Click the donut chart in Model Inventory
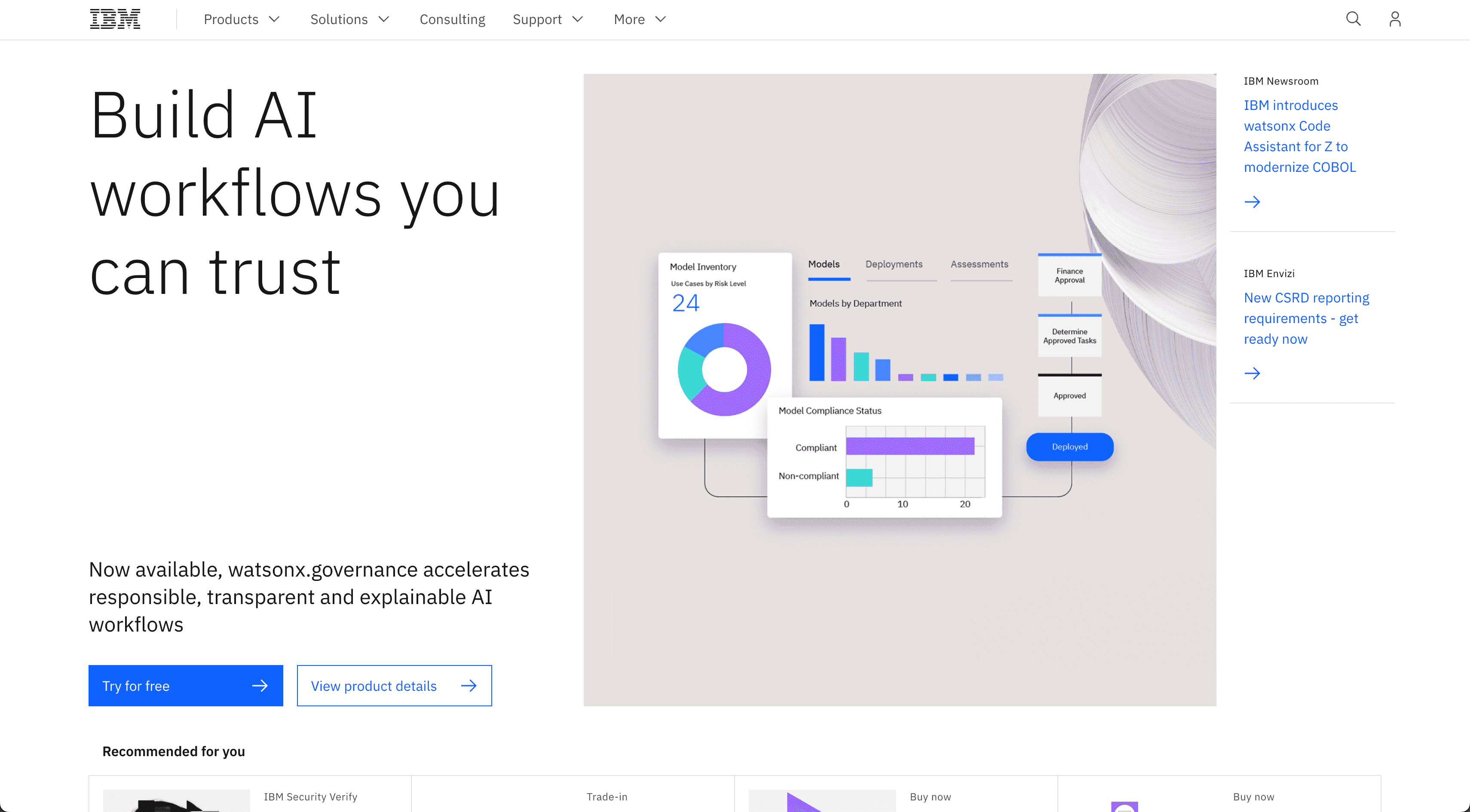The width and height of the screenshot is (1470, 812). [724, 369]
